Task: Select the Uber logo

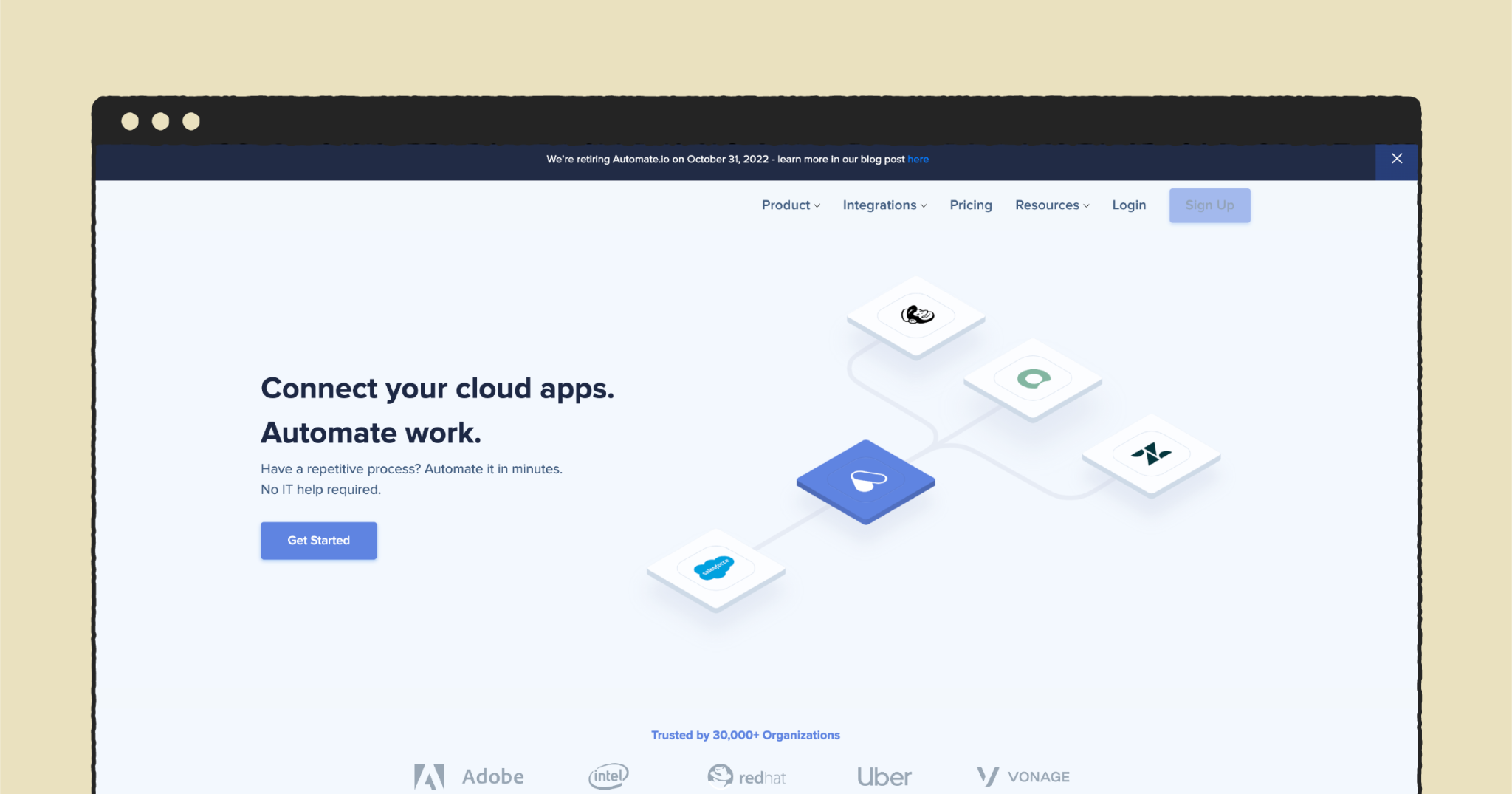Action: [x=883, y=776]
